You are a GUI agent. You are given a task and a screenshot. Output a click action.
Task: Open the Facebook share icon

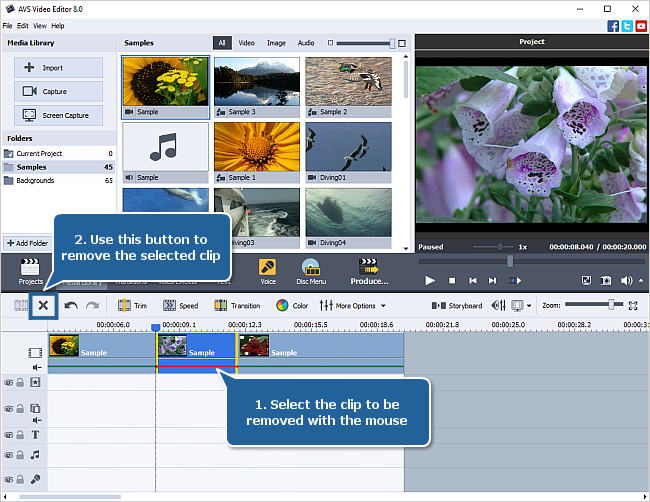(x=612, y=25)
